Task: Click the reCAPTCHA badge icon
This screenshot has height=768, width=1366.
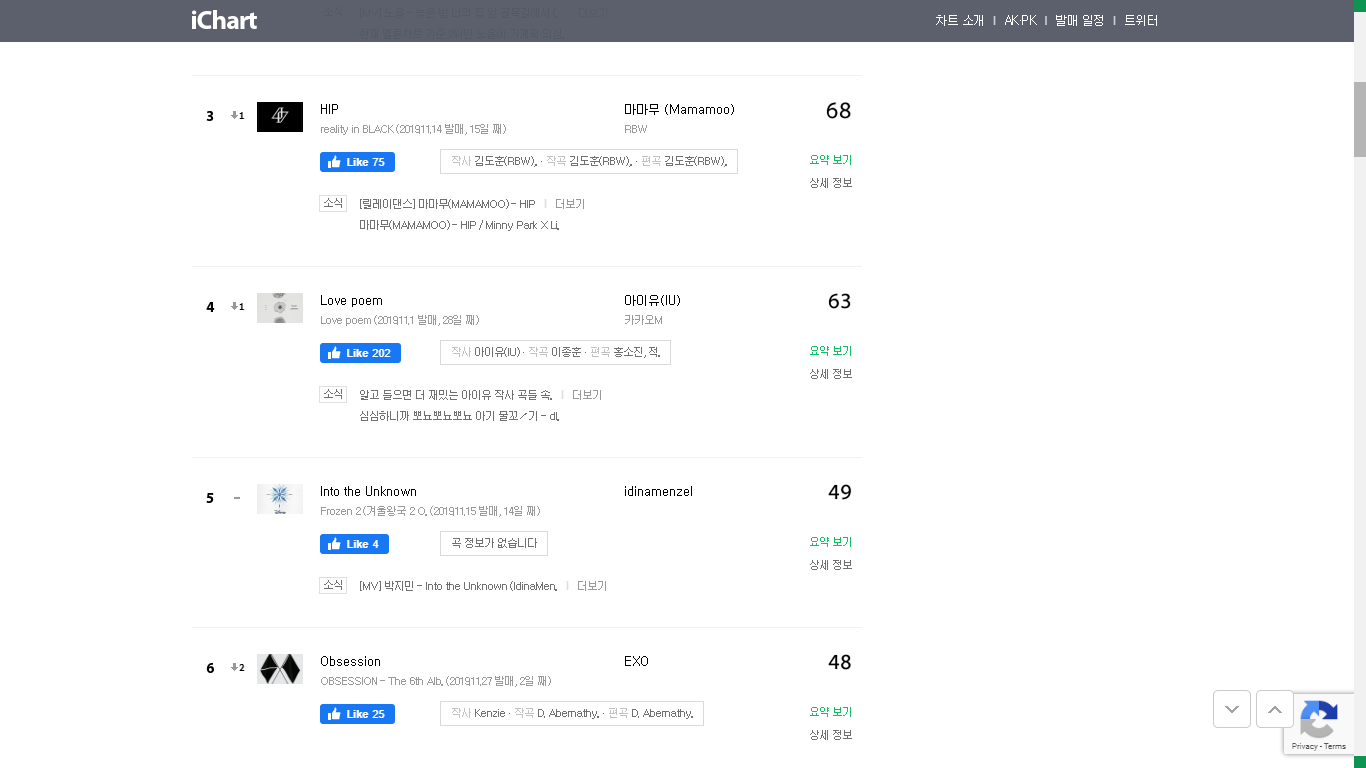Action: (x=1319, y=719)
